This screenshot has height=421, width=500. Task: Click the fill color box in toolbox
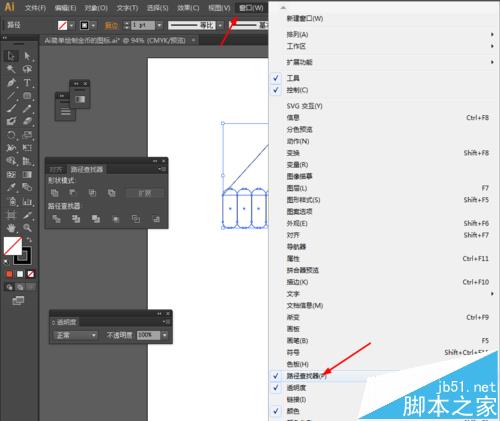click(x=13, y=246)
